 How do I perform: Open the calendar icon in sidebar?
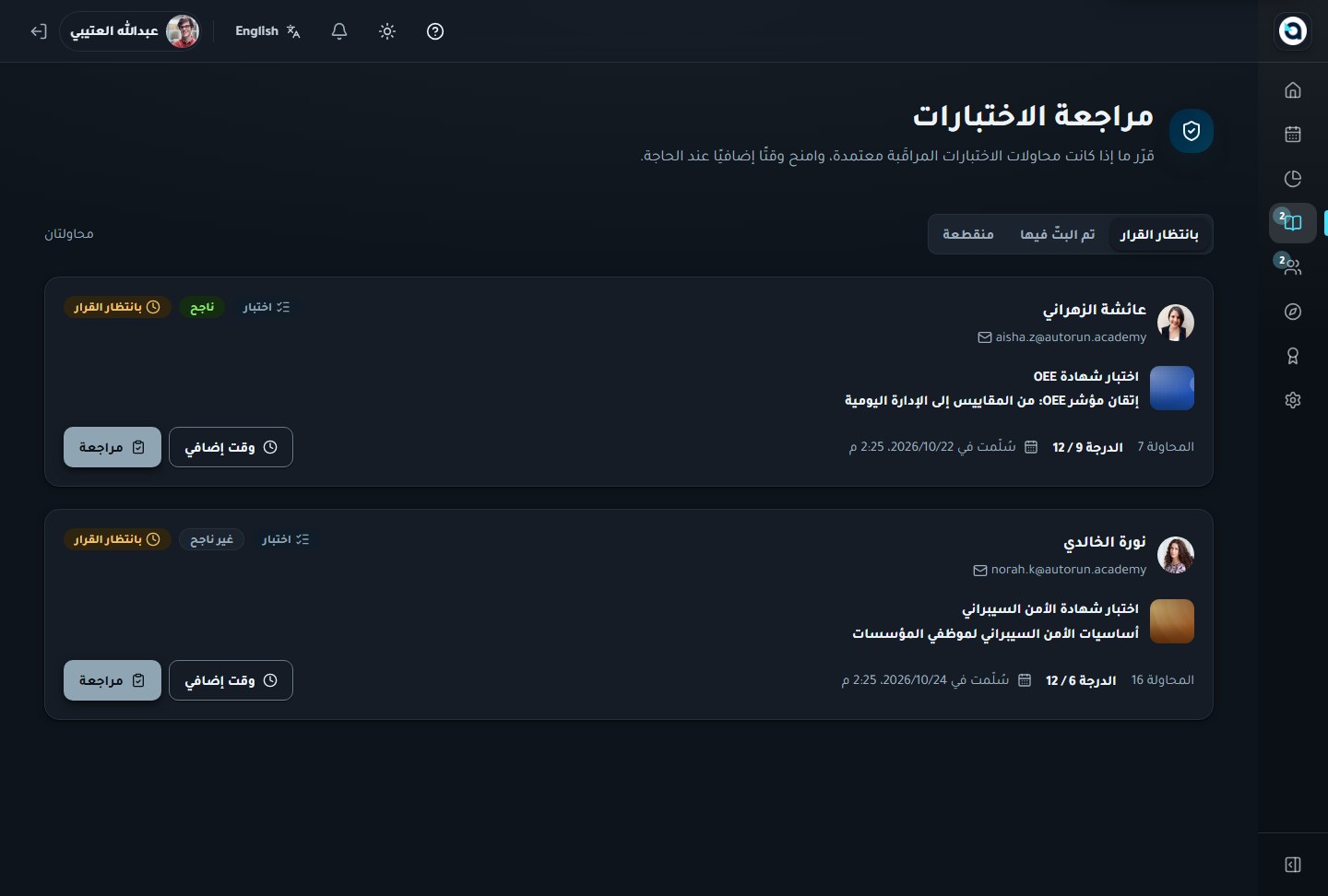[x=1293, y=135]
